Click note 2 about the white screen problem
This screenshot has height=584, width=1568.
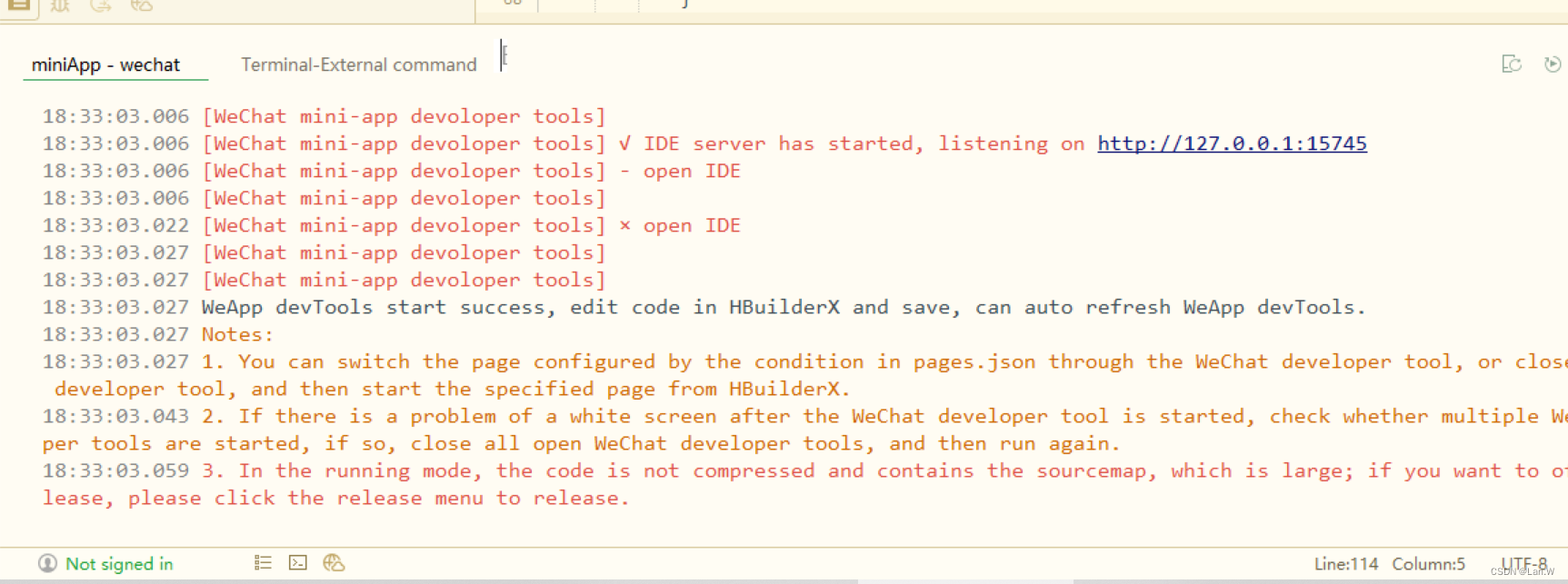pyautogui.click(x=804, y=430)
